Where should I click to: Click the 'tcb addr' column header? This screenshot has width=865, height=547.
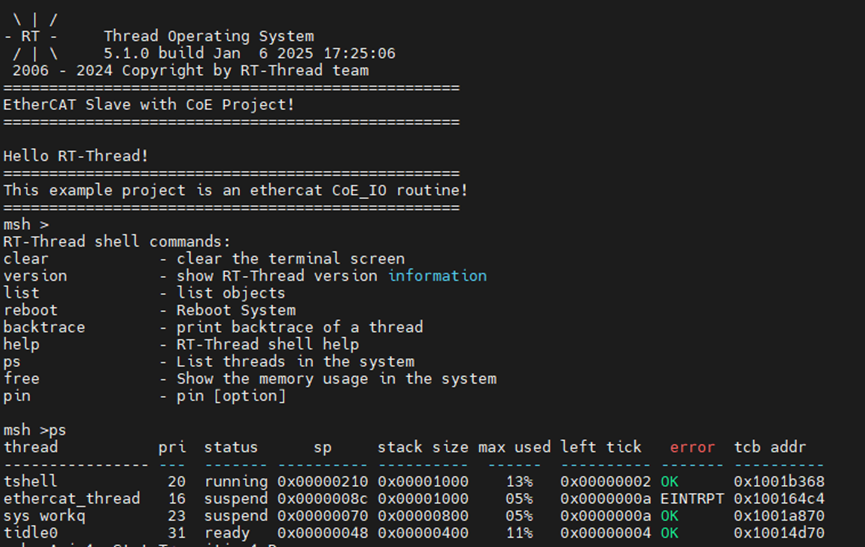point(770,447)
